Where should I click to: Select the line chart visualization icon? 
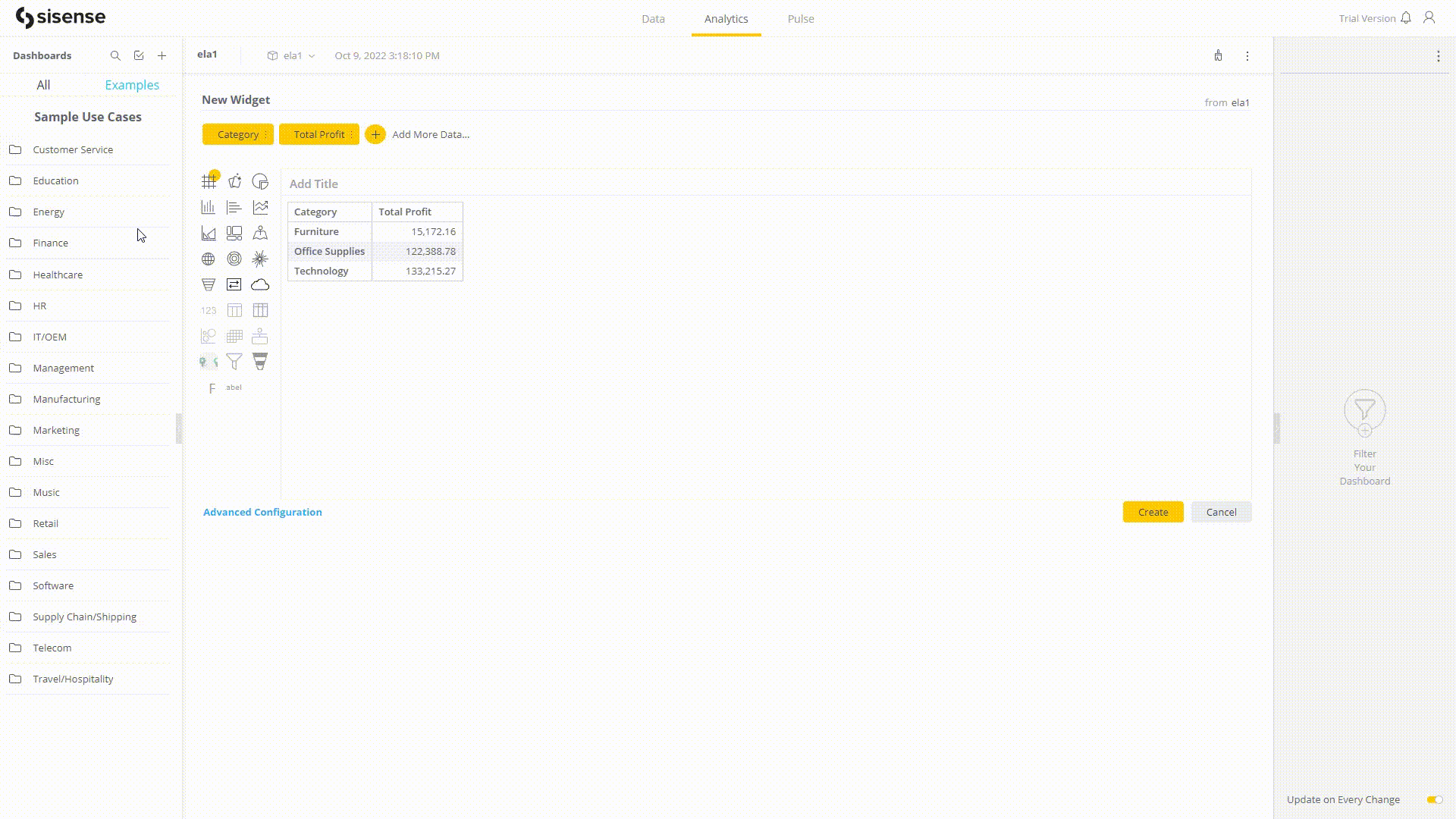(260, 206)
